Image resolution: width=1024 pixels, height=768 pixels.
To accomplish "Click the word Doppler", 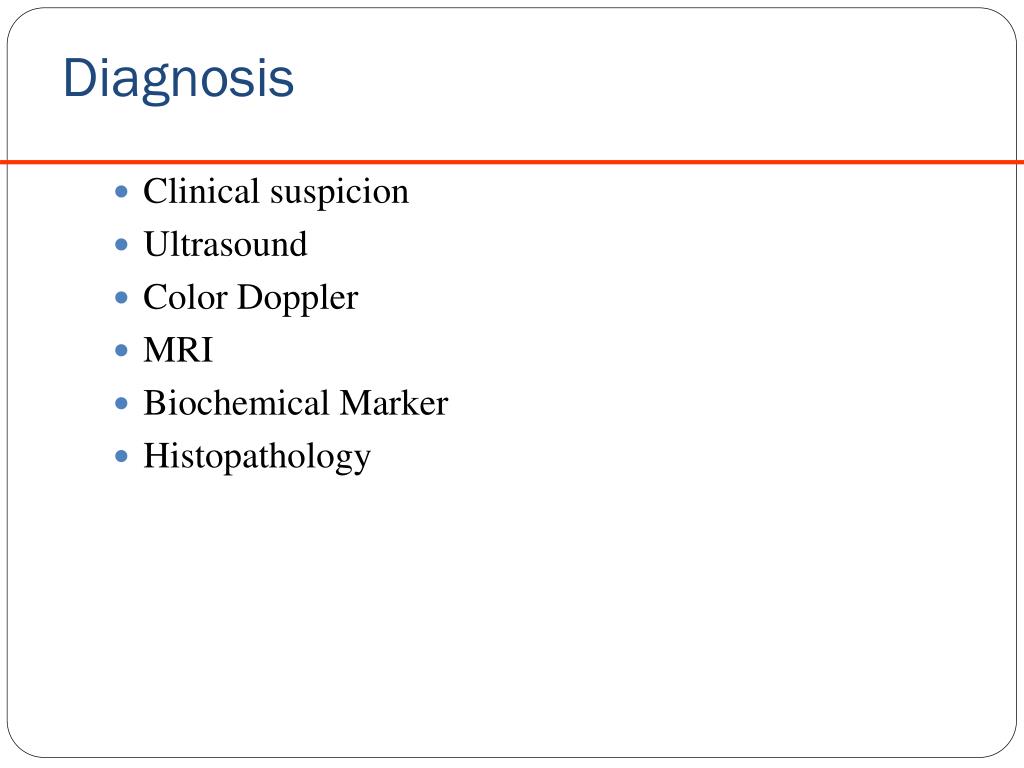I will tap(298, 300).
